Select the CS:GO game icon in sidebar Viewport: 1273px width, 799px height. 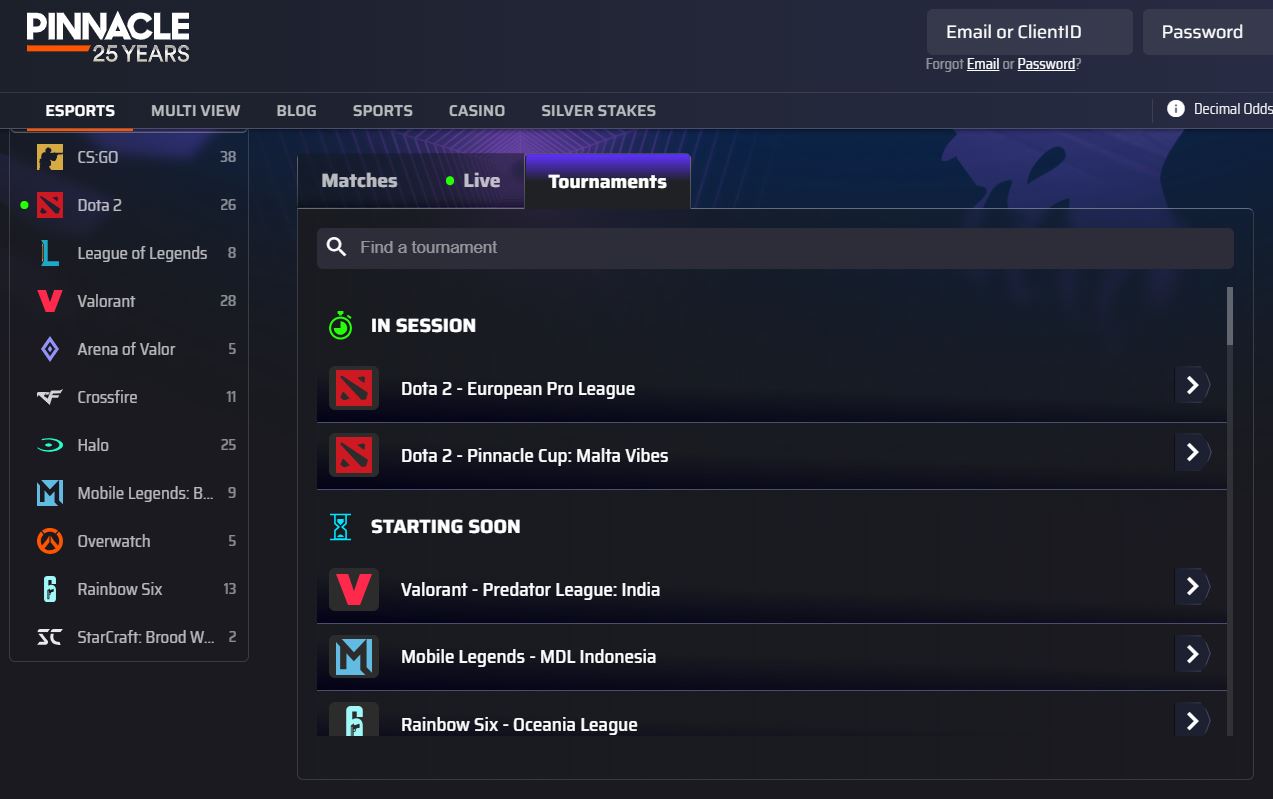(50, 157)
